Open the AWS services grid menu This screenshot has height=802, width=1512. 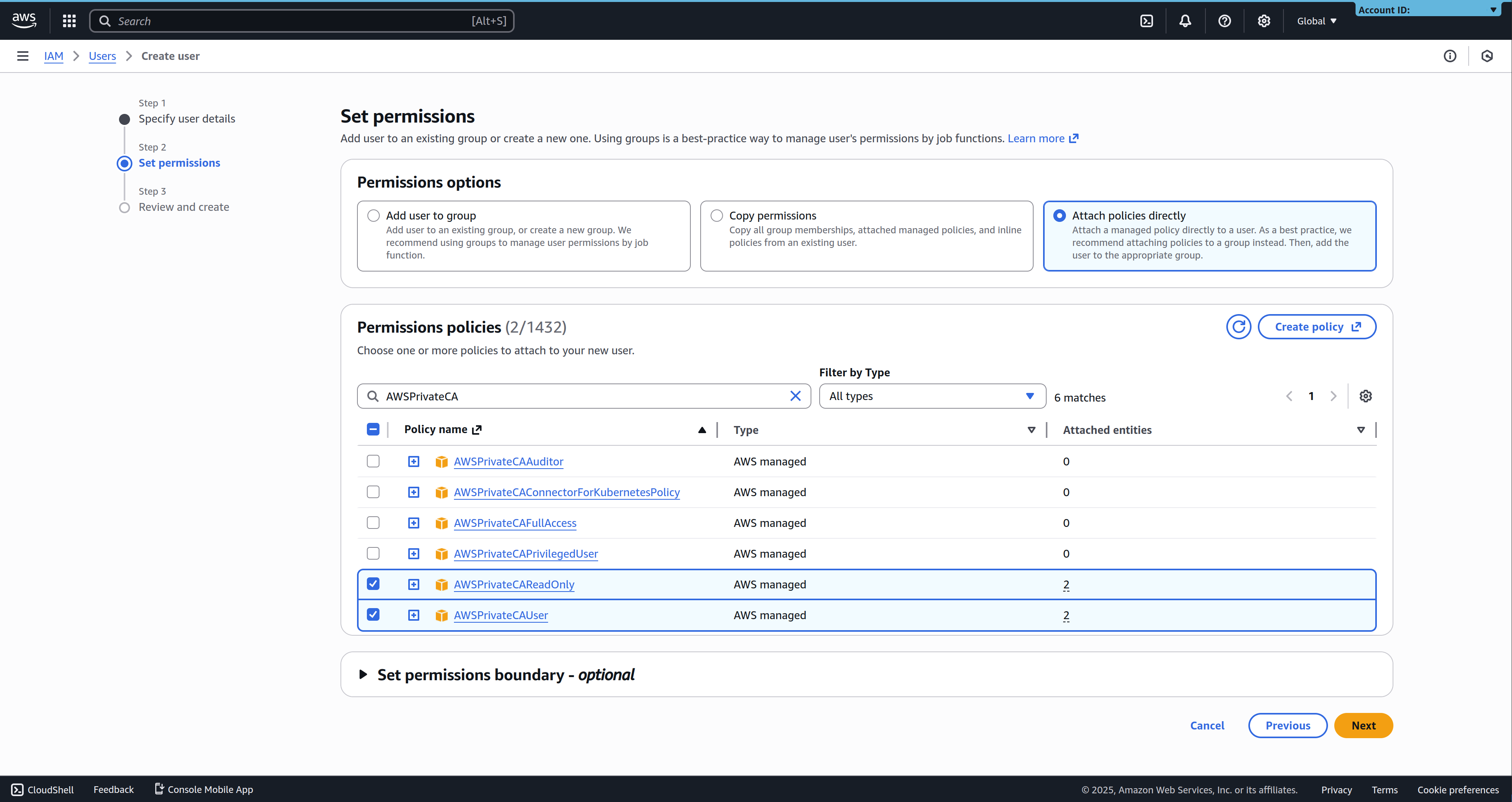click(69, 21)
